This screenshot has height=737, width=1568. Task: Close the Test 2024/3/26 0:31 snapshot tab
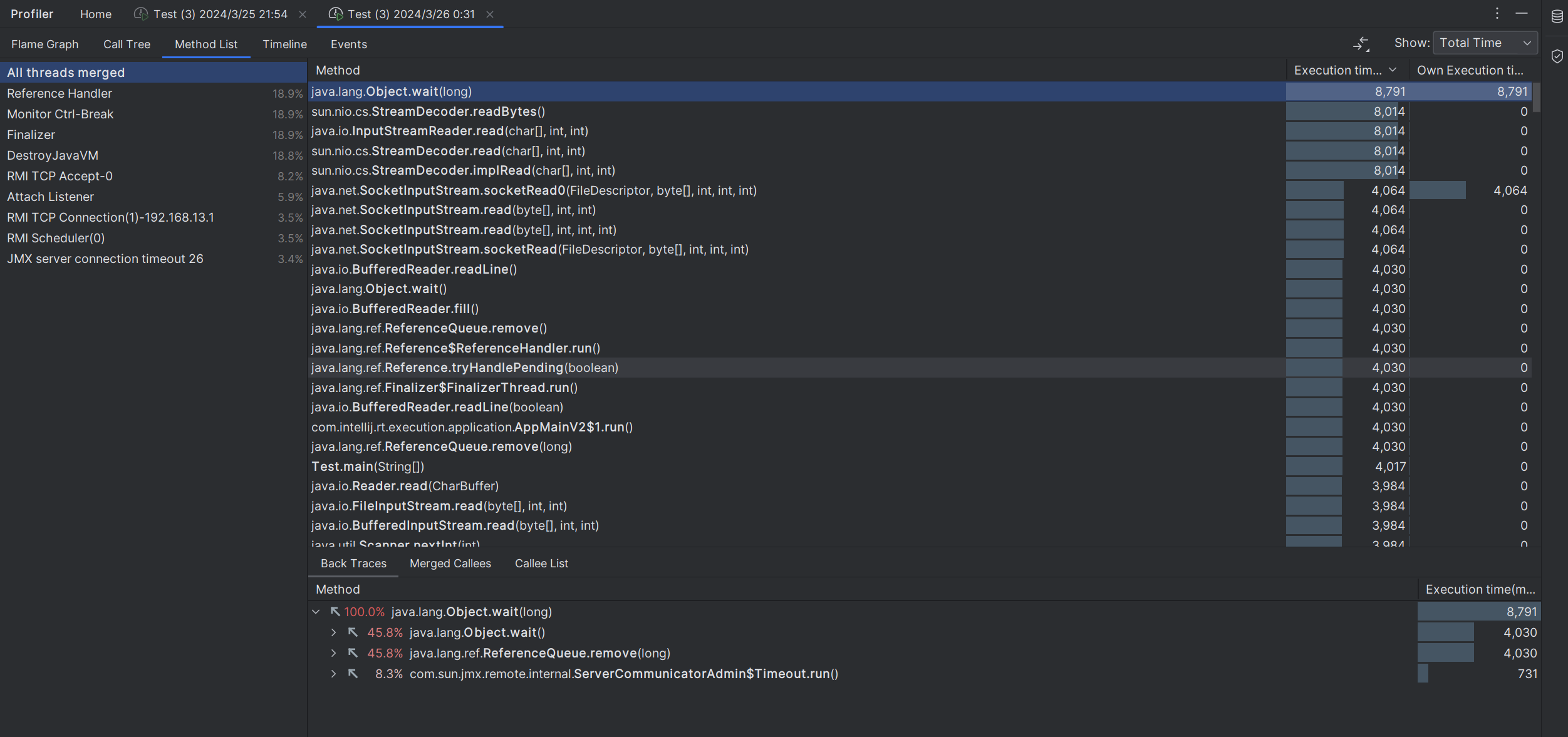[490, 14]
